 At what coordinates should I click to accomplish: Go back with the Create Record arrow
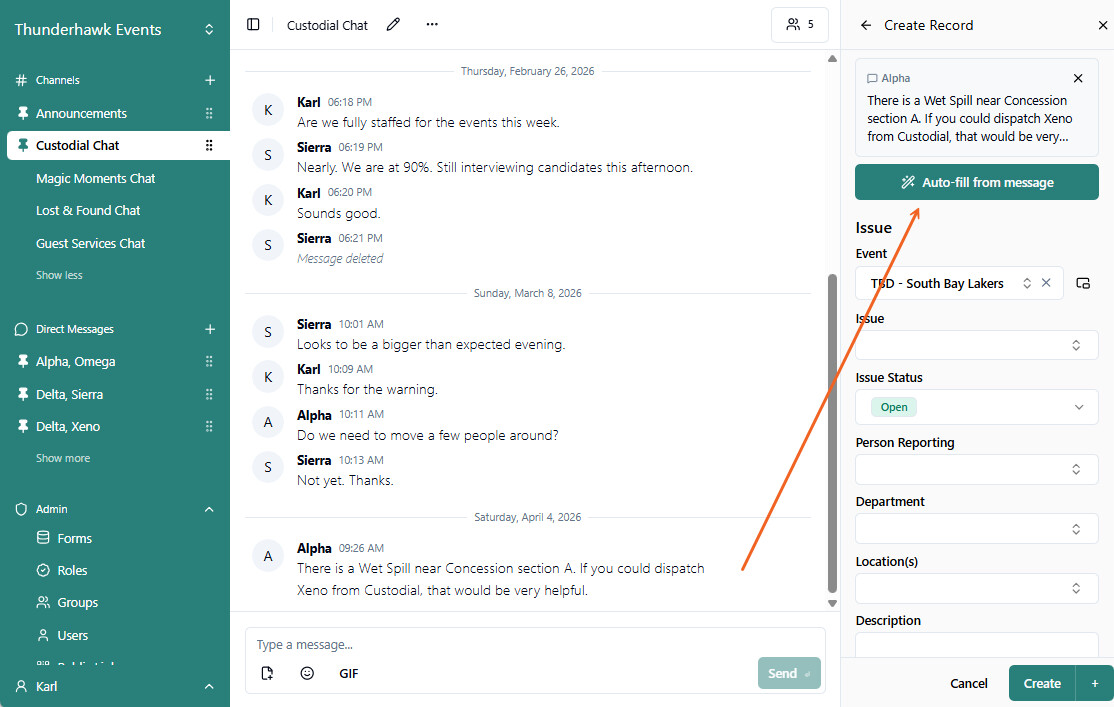(x=865, y=26)
